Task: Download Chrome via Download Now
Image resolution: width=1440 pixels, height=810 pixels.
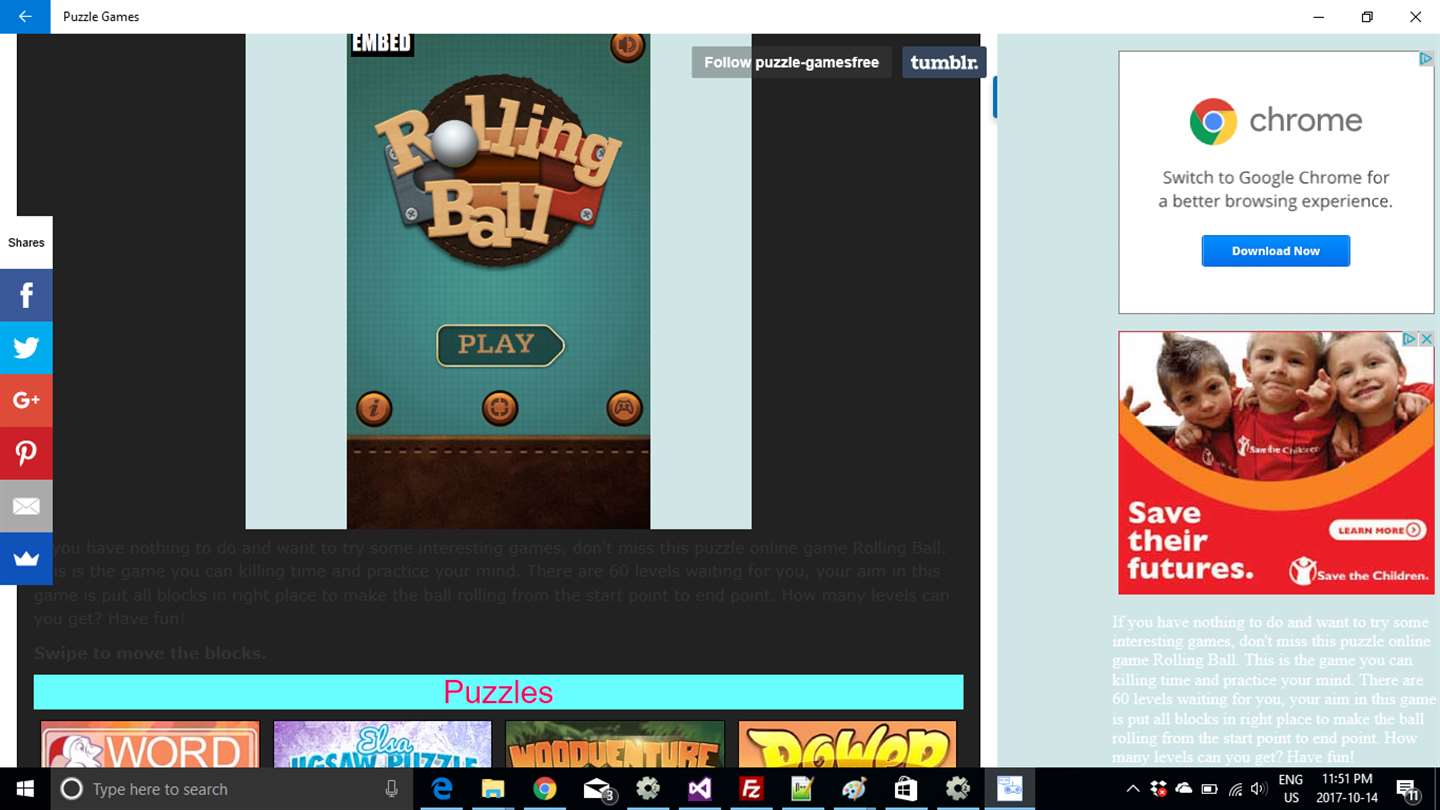Action: [x=1275, y=251]
